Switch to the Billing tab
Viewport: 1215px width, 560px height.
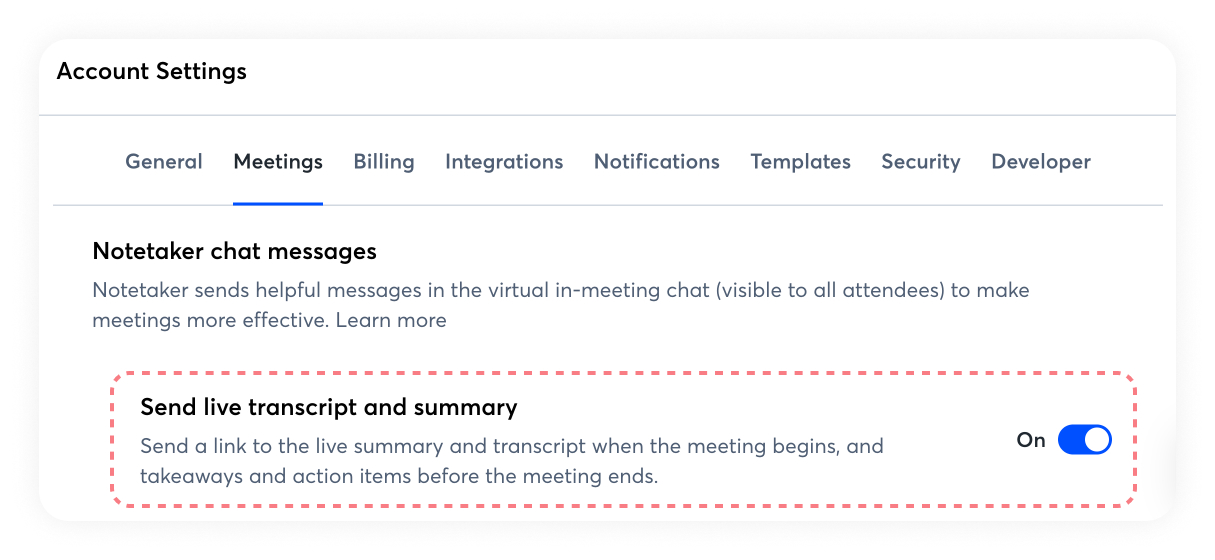pos(384,162)
